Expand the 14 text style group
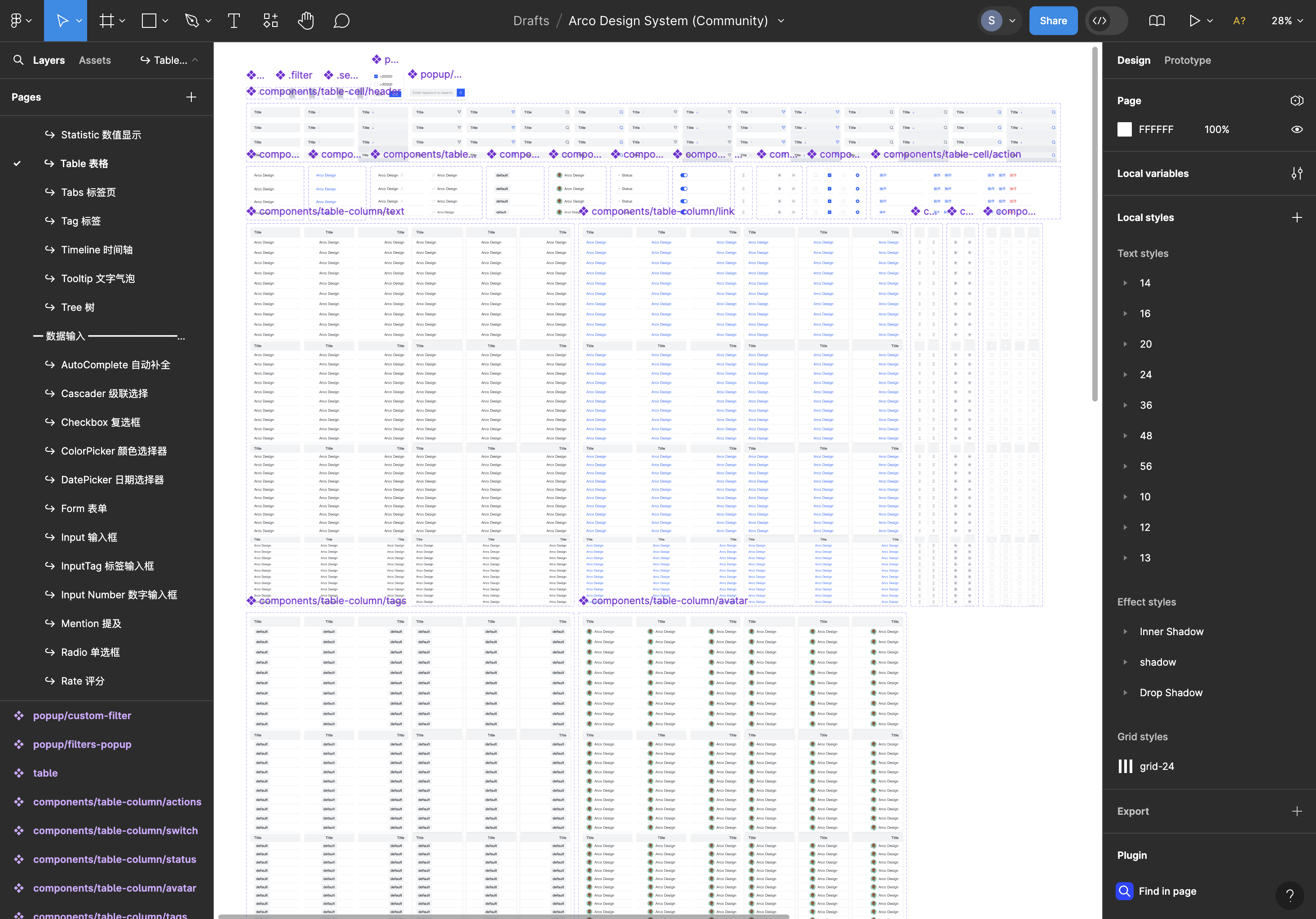Screen dimensions: 1316x919 (x=1125, y=283)
